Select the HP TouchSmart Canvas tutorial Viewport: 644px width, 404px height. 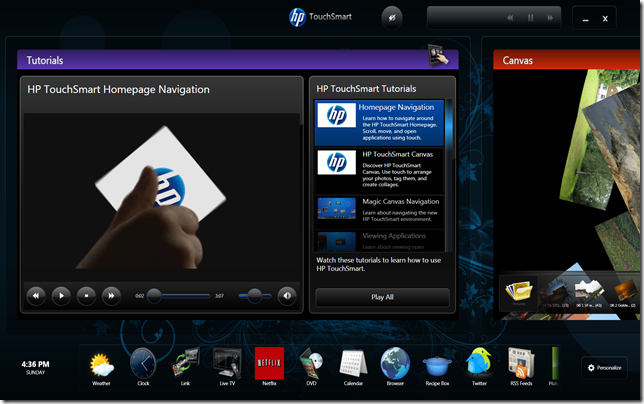[x=380, y=171]
